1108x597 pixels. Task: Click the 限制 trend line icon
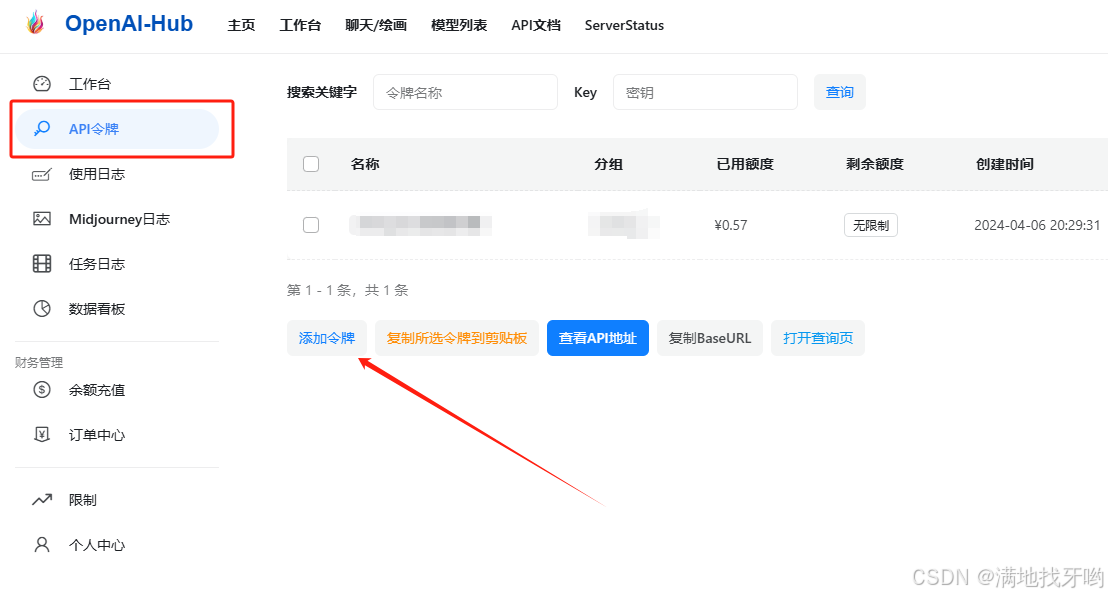[42, 500]
